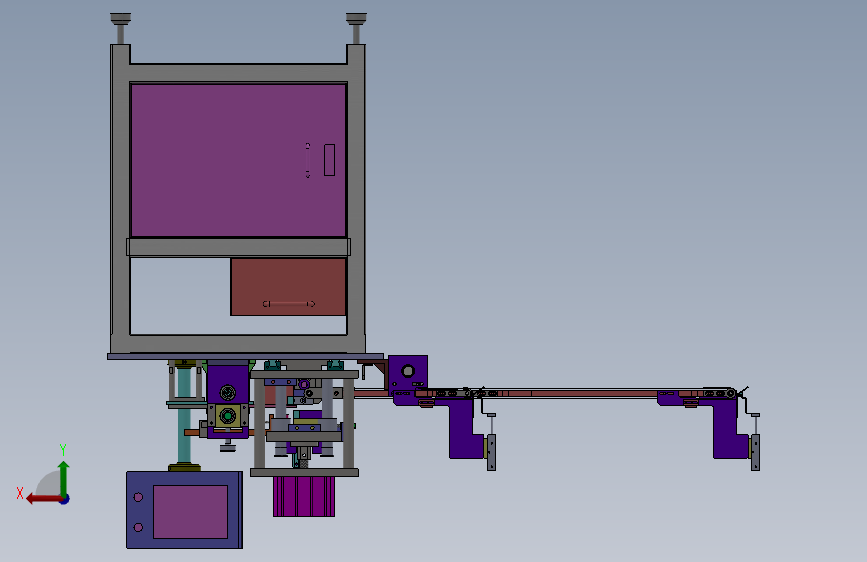Select the rectangular handle on the purple door
867x562 pixels.
point(330,160)
